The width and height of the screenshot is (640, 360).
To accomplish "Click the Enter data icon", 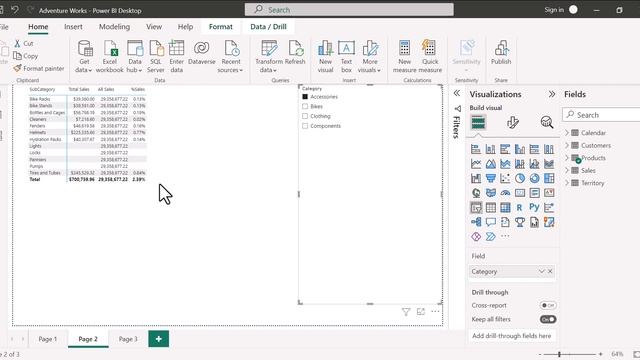I will pyautogui.click(x=176, y=47).
